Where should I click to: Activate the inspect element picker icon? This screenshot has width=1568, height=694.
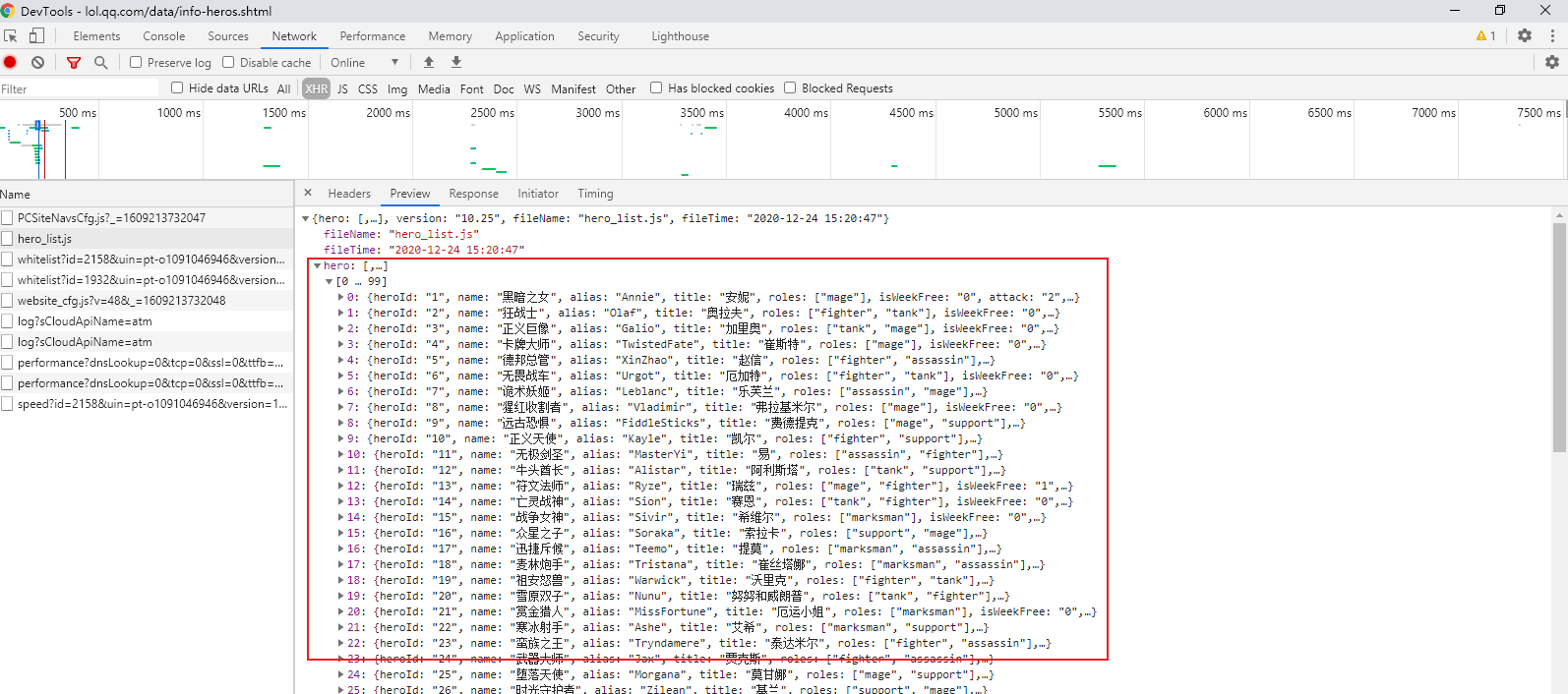tap(11, 36)
